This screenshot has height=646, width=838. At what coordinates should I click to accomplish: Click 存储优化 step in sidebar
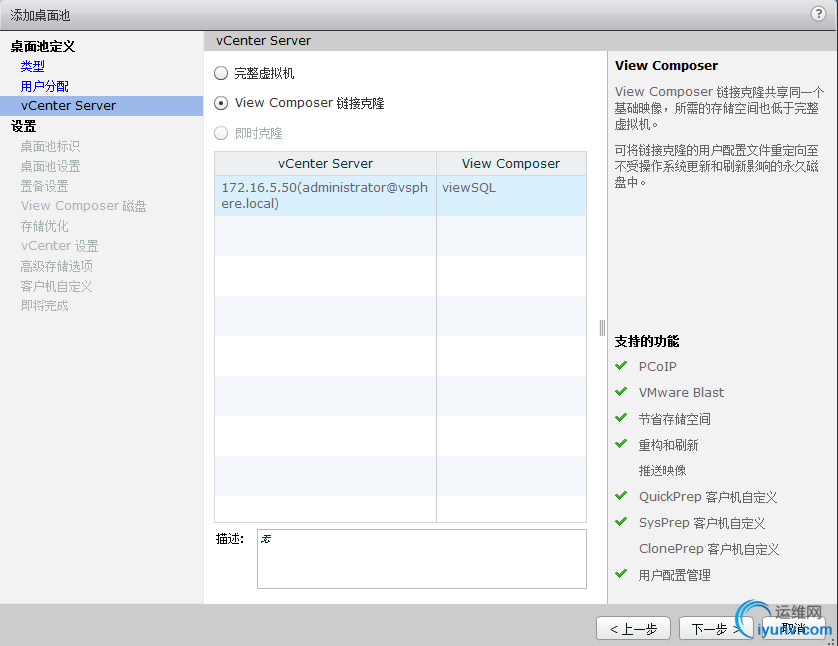pyautogui.click(x=44, y=226)
